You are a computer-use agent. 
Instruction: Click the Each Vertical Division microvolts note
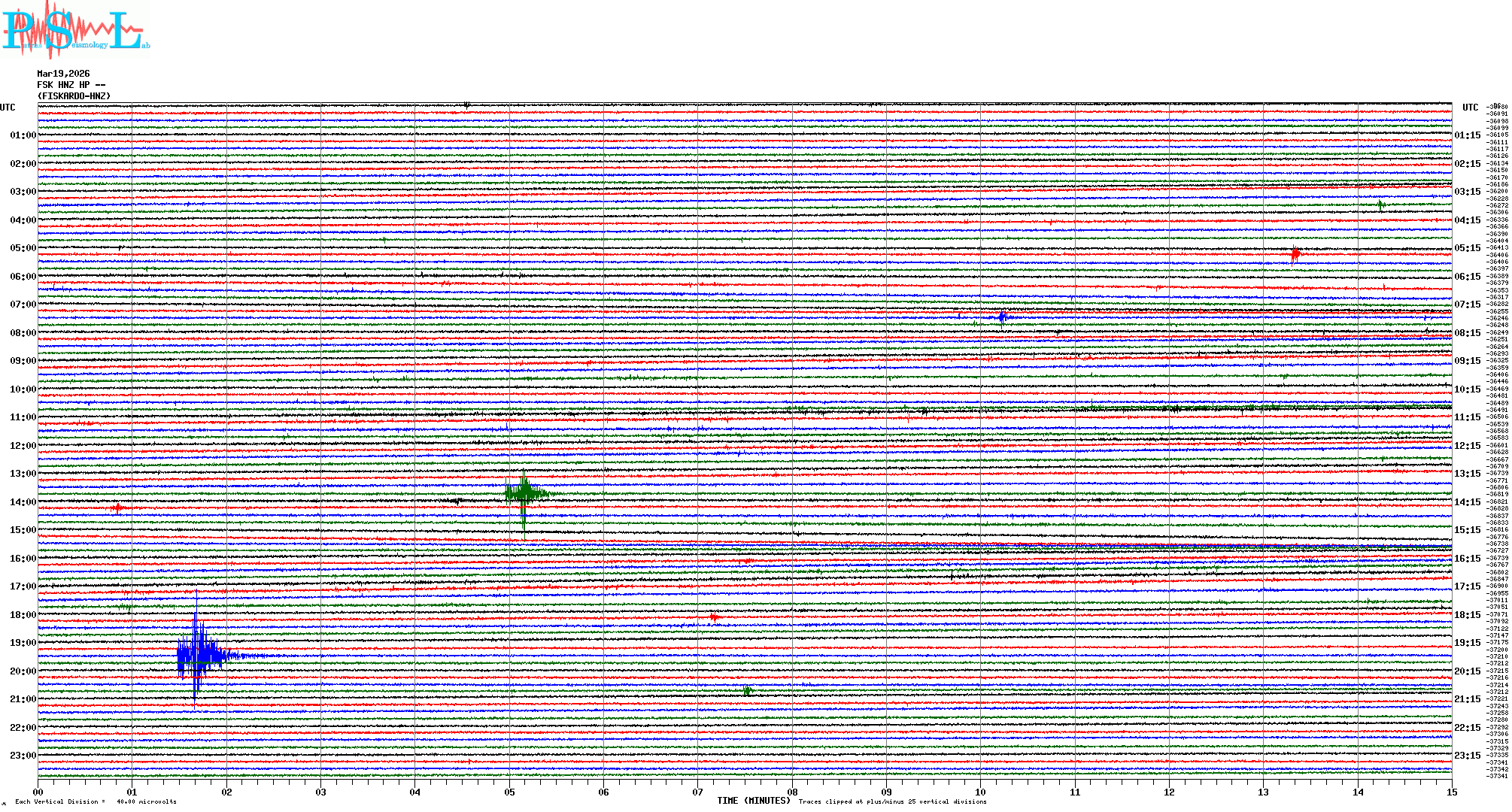pyautogui.click(x=96, y=801)
